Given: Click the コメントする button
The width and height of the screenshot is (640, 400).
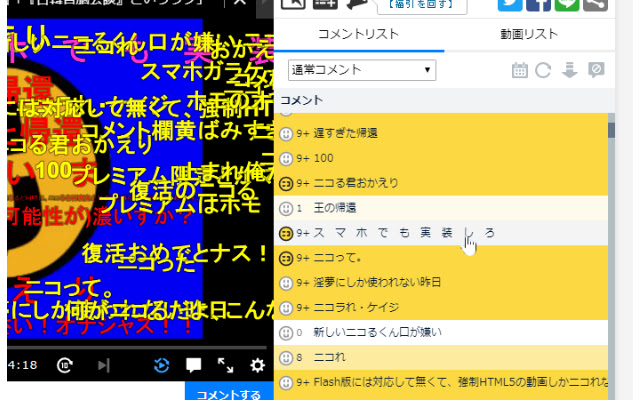Looking at the screenshot, I should click(229, 393).
